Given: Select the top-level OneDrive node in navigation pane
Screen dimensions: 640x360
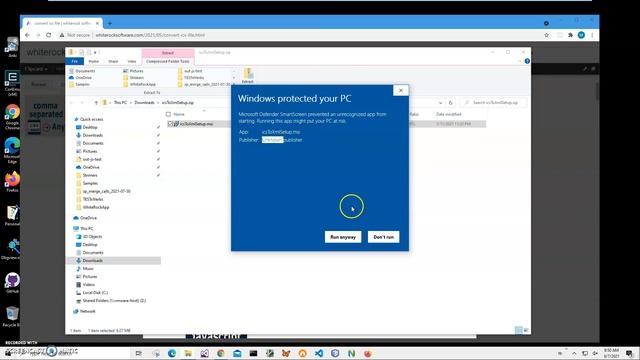Looking at the screenshot, I should tap(85, 218).
